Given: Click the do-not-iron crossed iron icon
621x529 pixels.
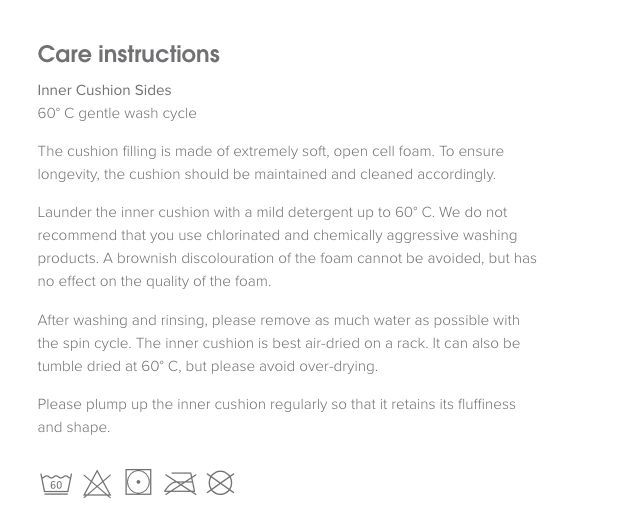Looking at the screenshot, I should point(180,484).
